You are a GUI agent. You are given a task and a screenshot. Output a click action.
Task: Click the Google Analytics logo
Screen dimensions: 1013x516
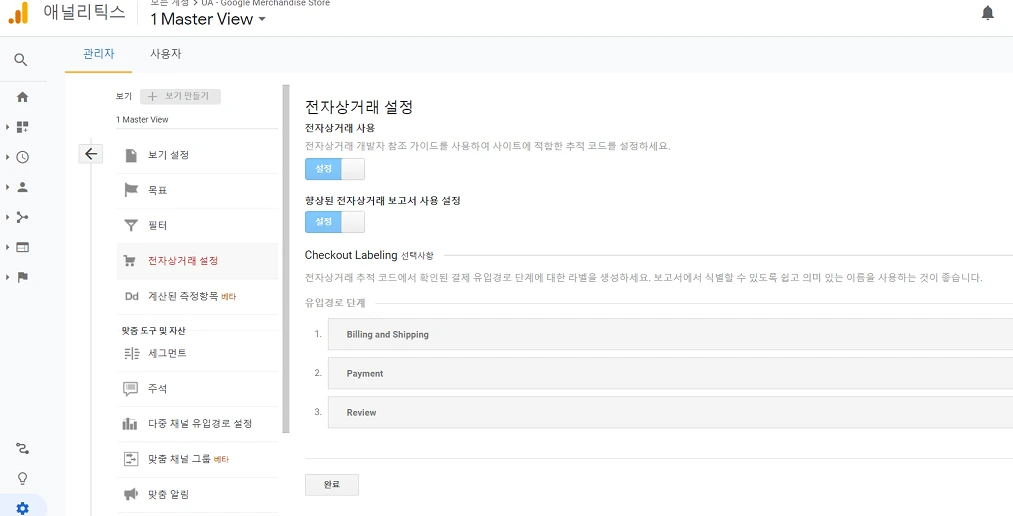click(19, 13)
